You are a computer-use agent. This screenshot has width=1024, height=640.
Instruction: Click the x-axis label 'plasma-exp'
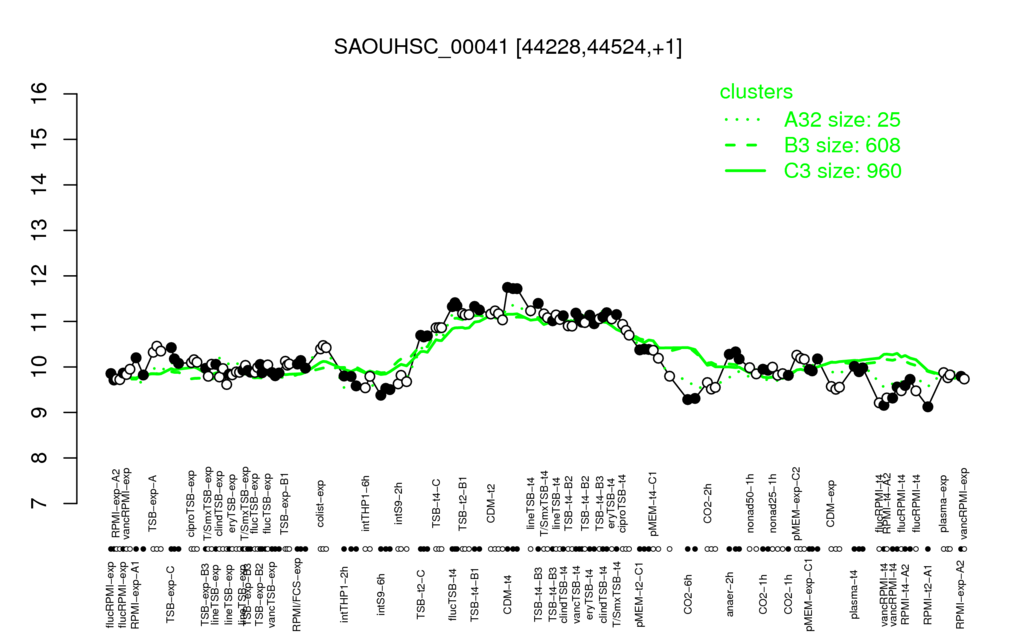tap(944, 502)
